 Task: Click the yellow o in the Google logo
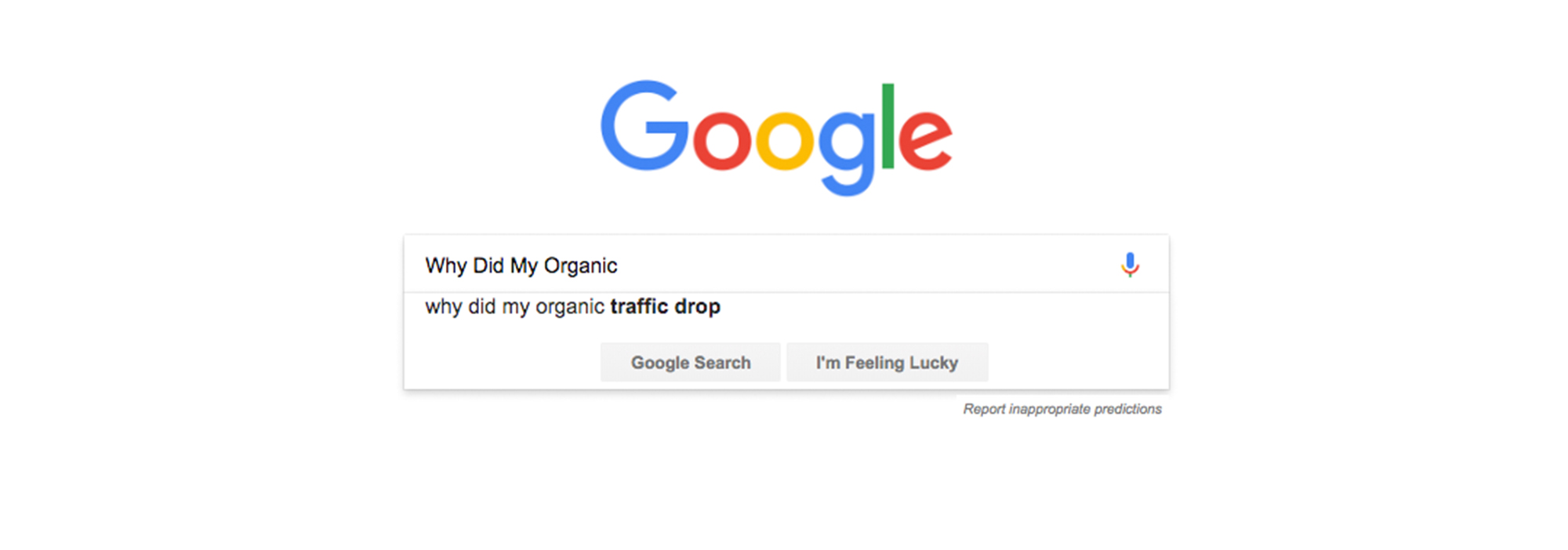pyautogui.click(x=785, y=141)
